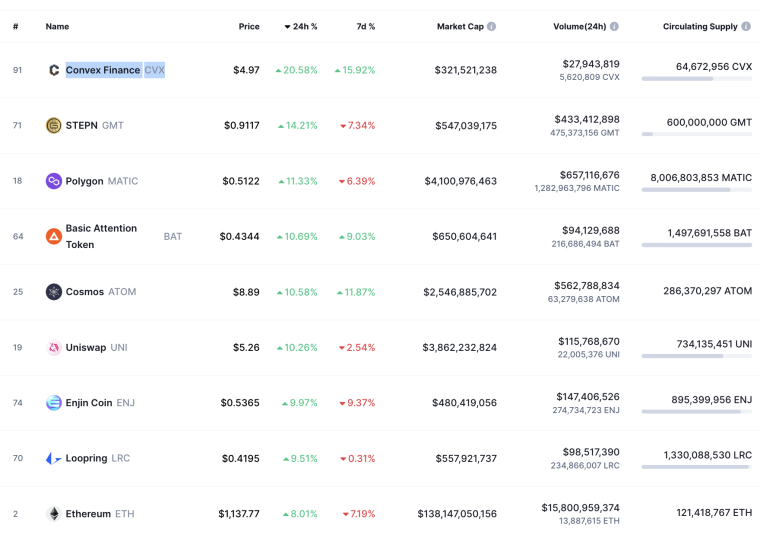760x541 pixels.
Task: Sort by 24h % column
Action: click(301, 27)
